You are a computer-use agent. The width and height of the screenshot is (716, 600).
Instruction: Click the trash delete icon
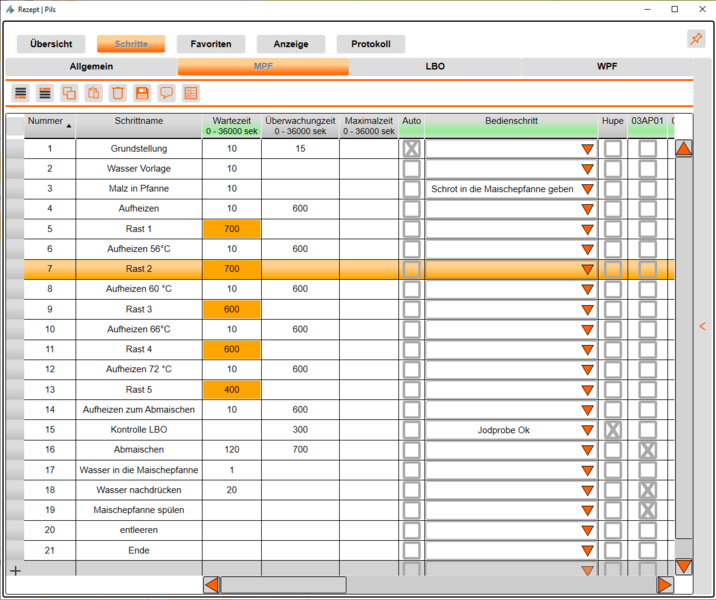tap(118, 93)
